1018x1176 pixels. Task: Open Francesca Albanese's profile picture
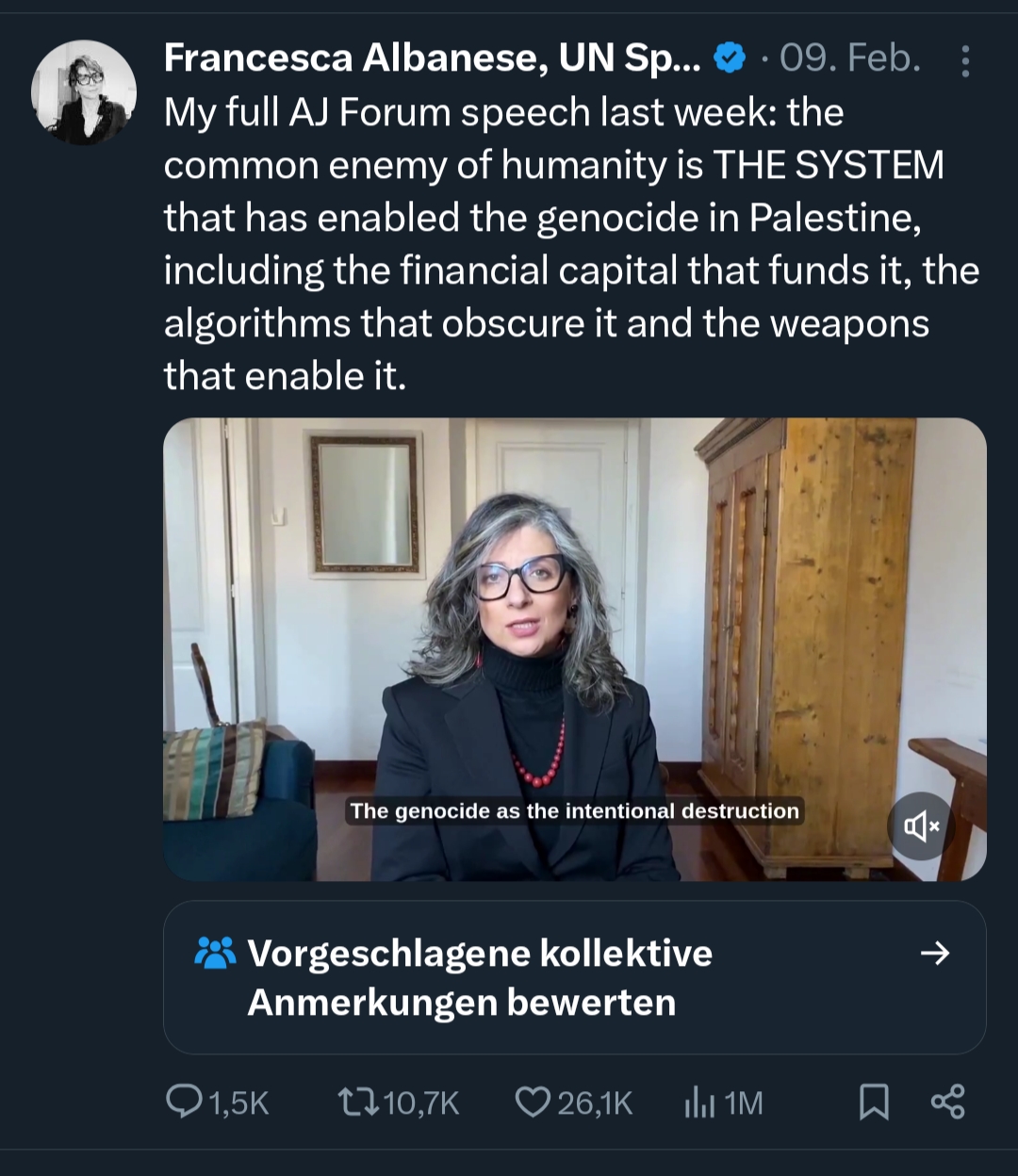tap(84, 92)
